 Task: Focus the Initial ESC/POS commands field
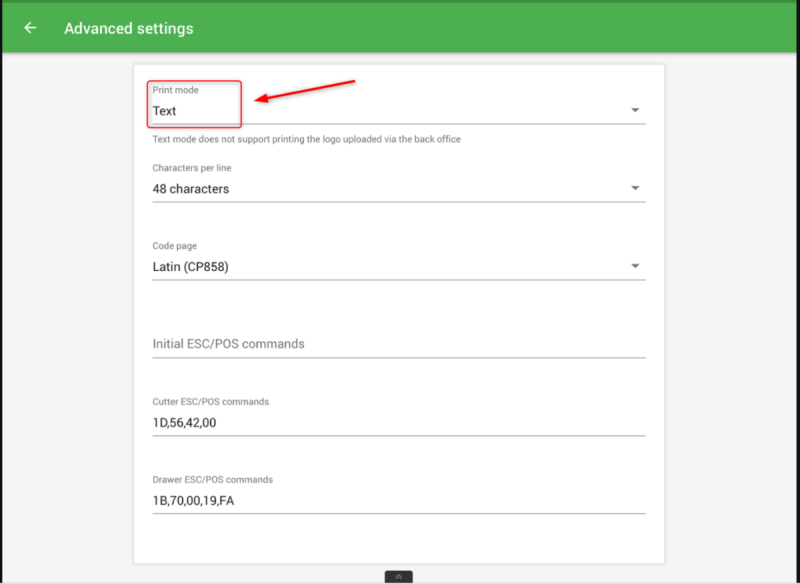[x=398, y=344]
